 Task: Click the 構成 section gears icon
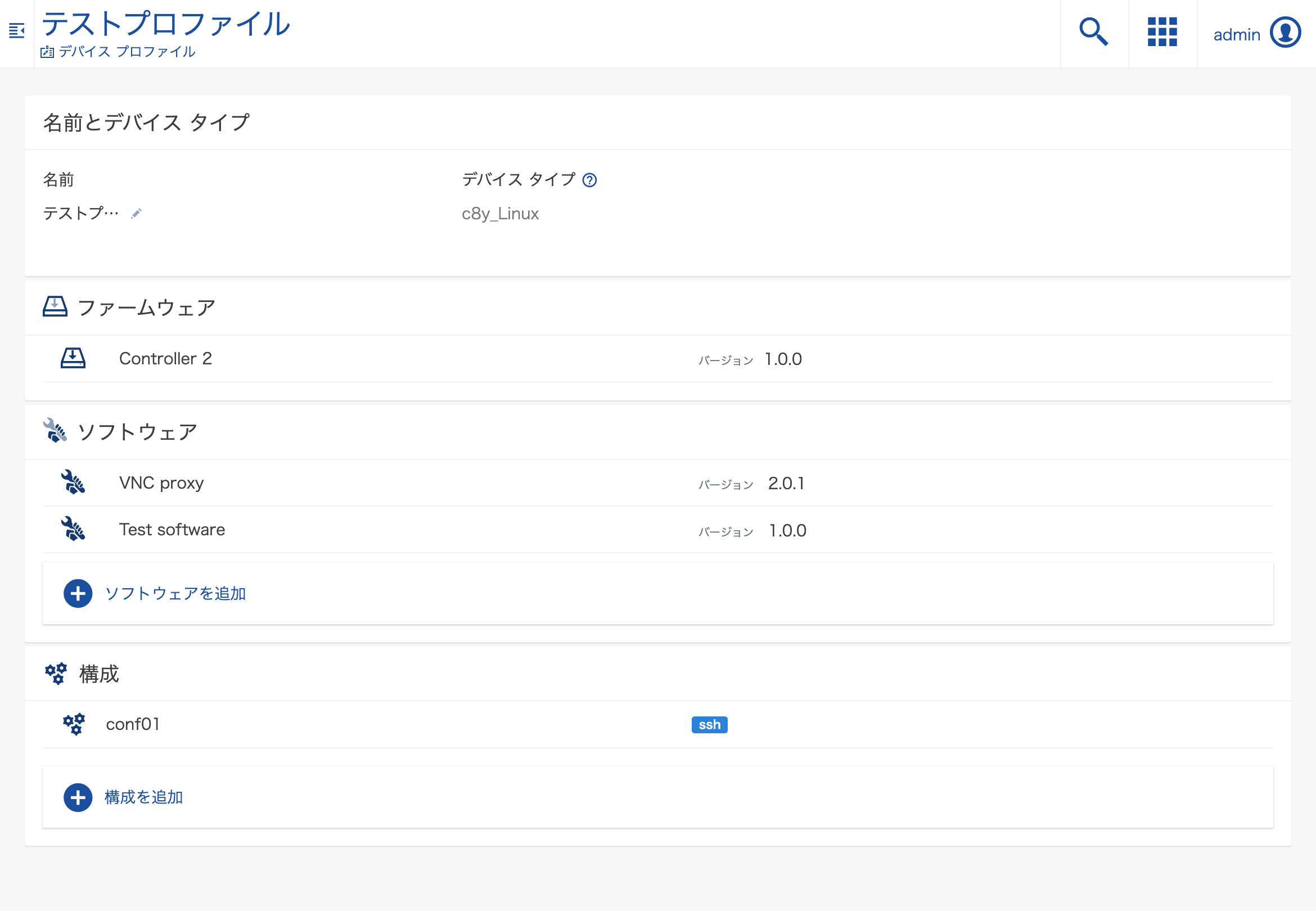pos(56,674)
